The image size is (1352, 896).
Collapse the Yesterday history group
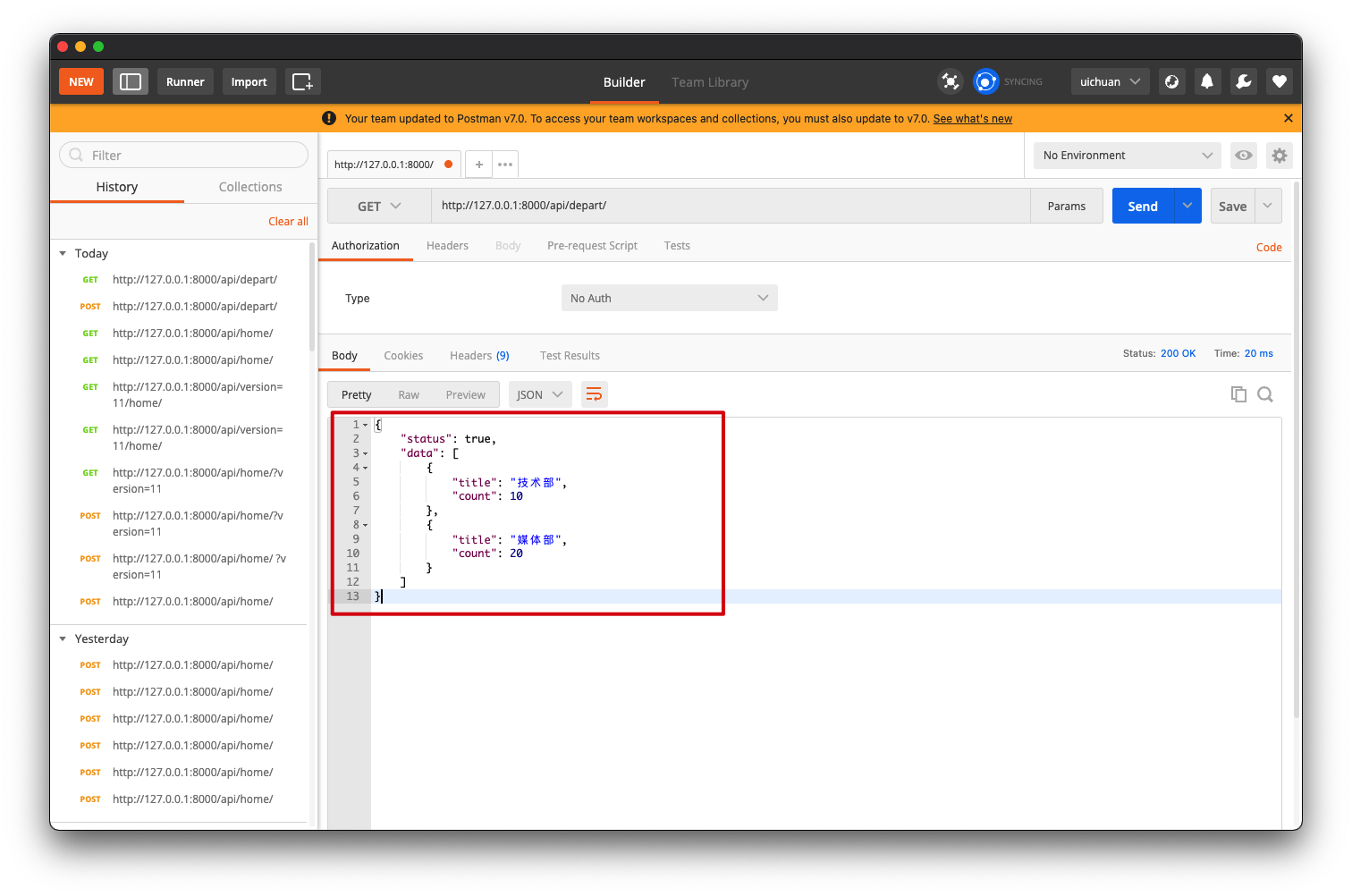pos(63,639)
